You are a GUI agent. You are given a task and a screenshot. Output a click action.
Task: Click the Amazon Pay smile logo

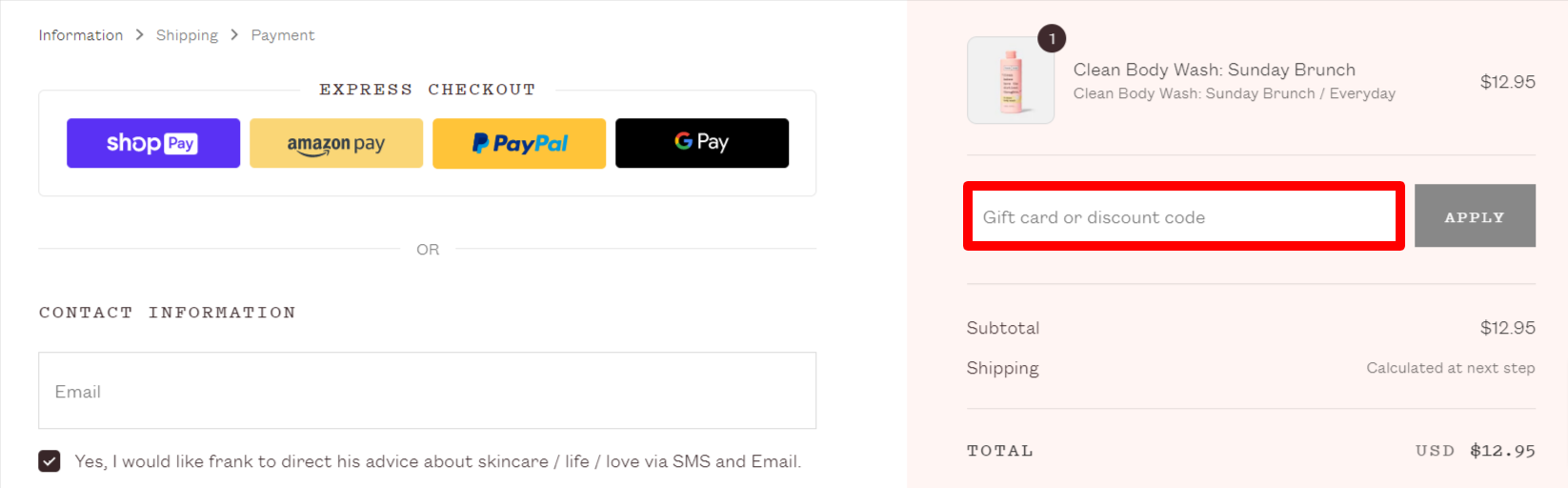(x=319, y=152)
